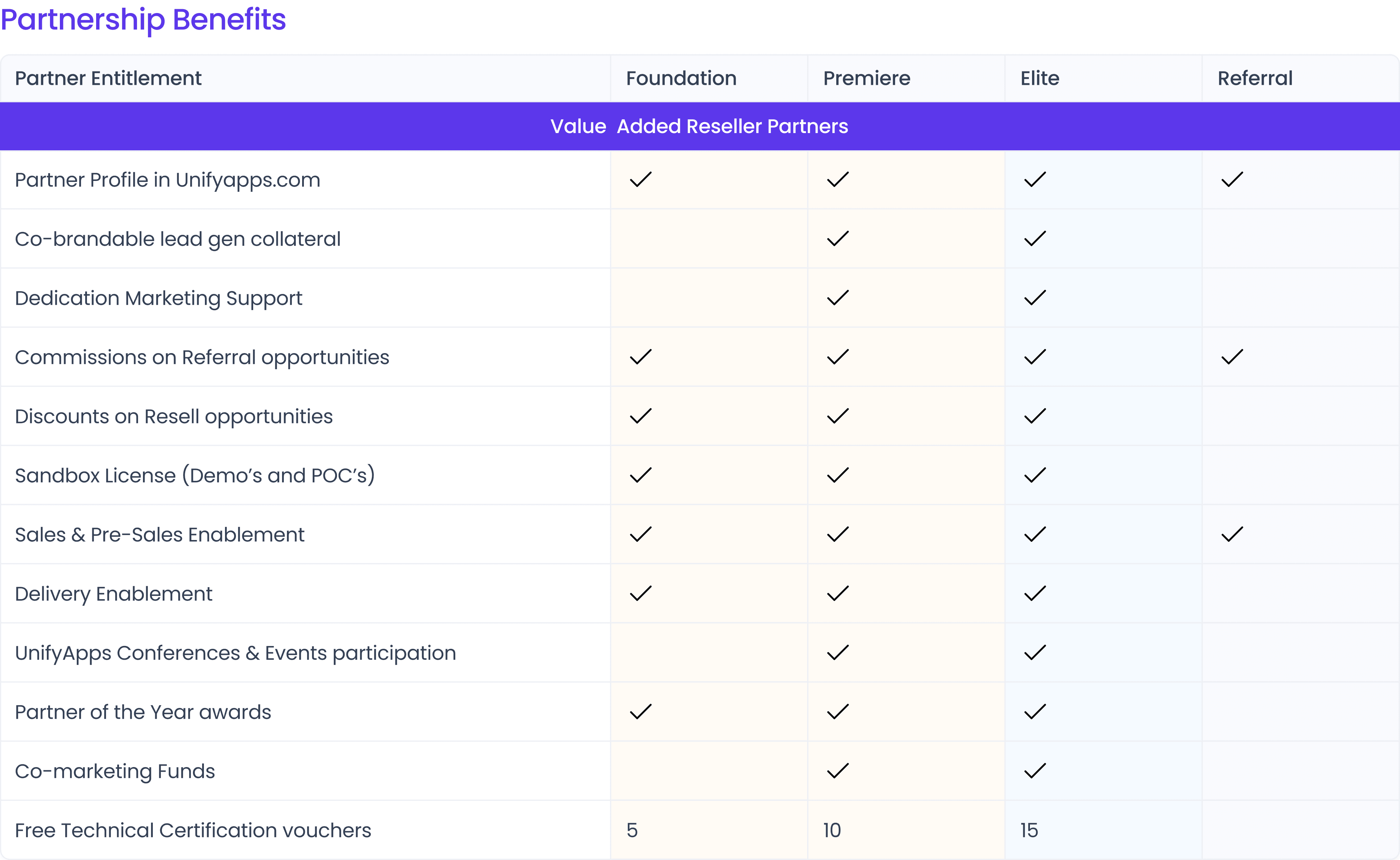1400x860 pixels.
Task: Click the Value Added Reseller Partners banner
Action: (699, 126)
